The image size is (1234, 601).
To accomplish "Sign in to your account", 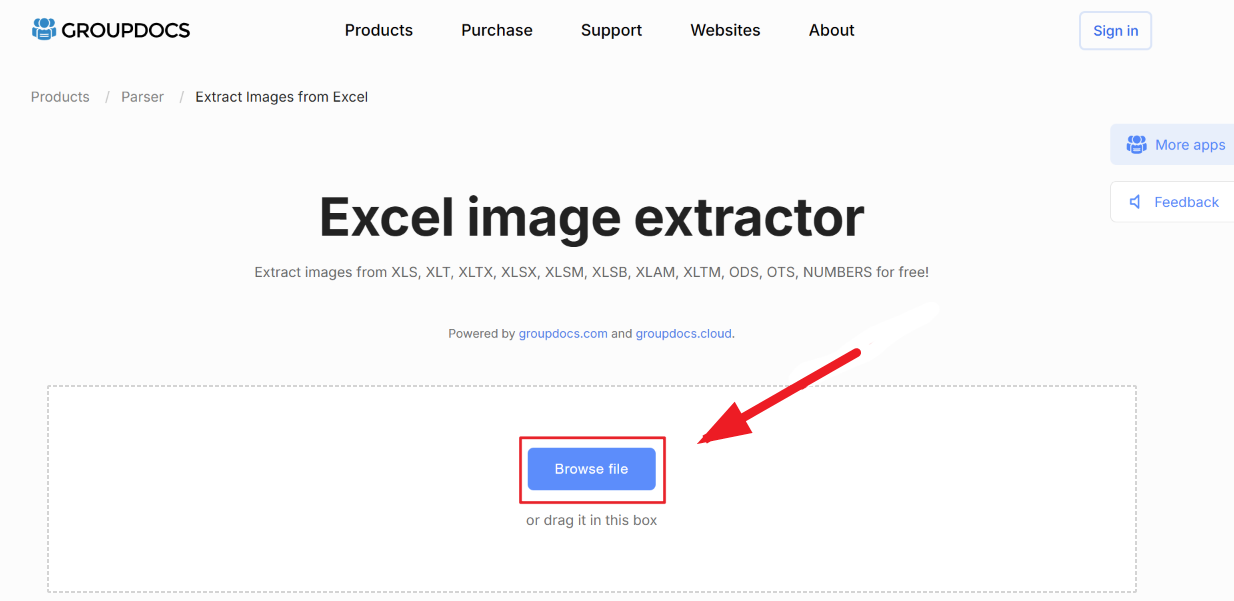I will coord(1114,30).
